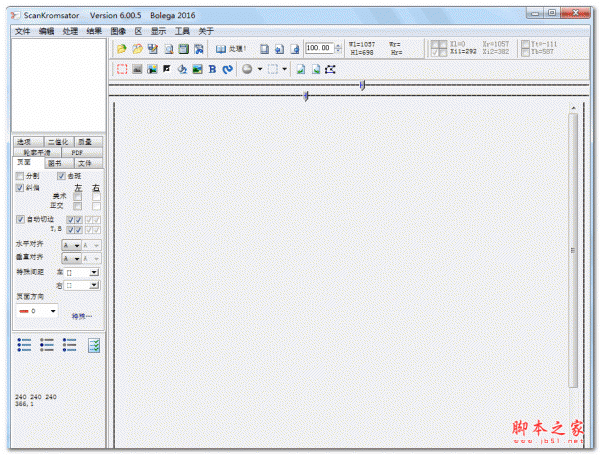The image size is (600, 455).
Task: Click the lower horizontal slider handle
Action: pyautogui.click(x=306, y=96)
